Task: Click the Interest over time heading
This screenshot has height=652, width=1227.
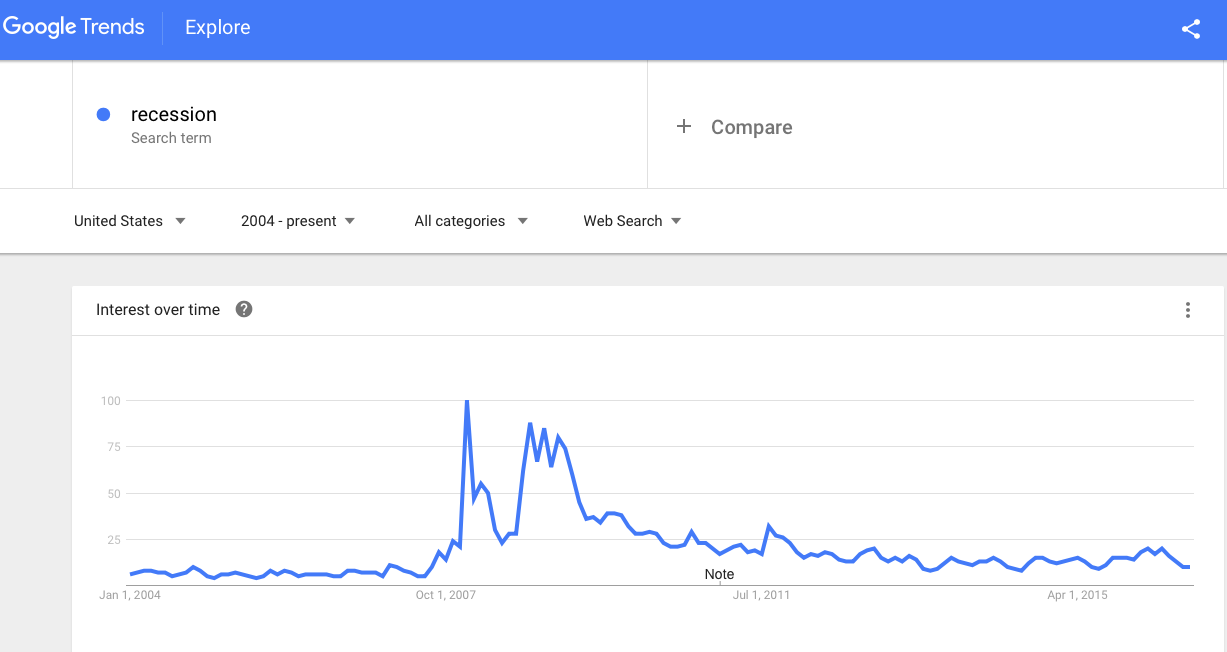Action: tap(158, 310)
